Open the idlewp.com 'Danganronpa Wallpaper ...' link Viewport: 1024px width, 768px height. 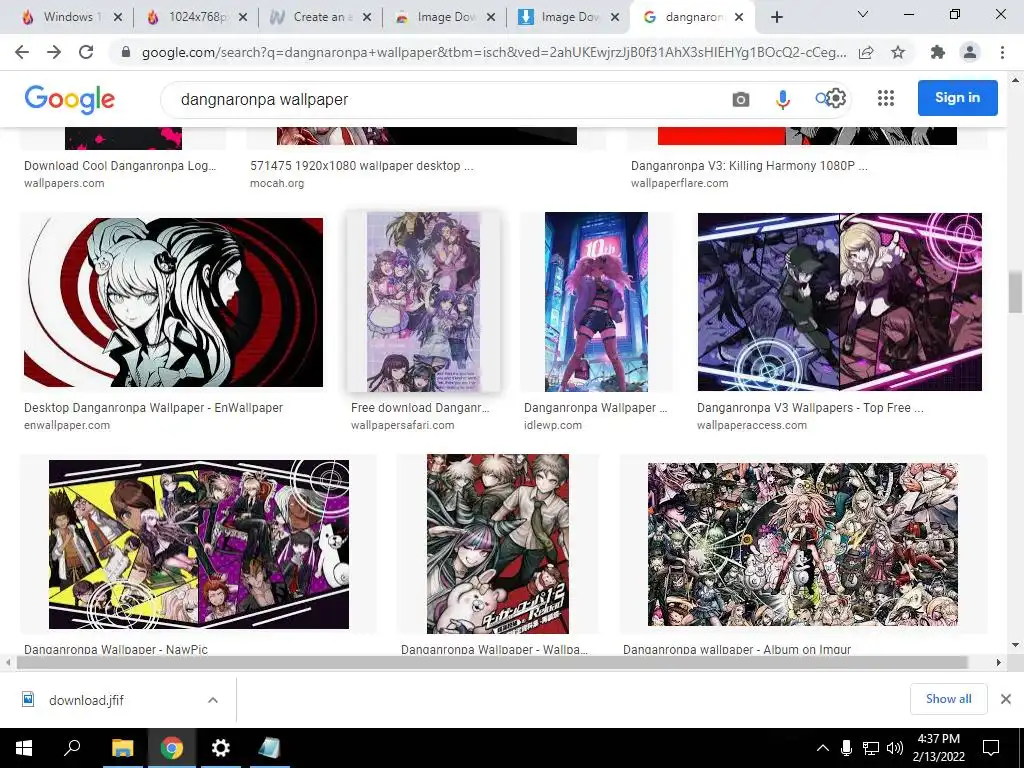click(x=596, y=408)
